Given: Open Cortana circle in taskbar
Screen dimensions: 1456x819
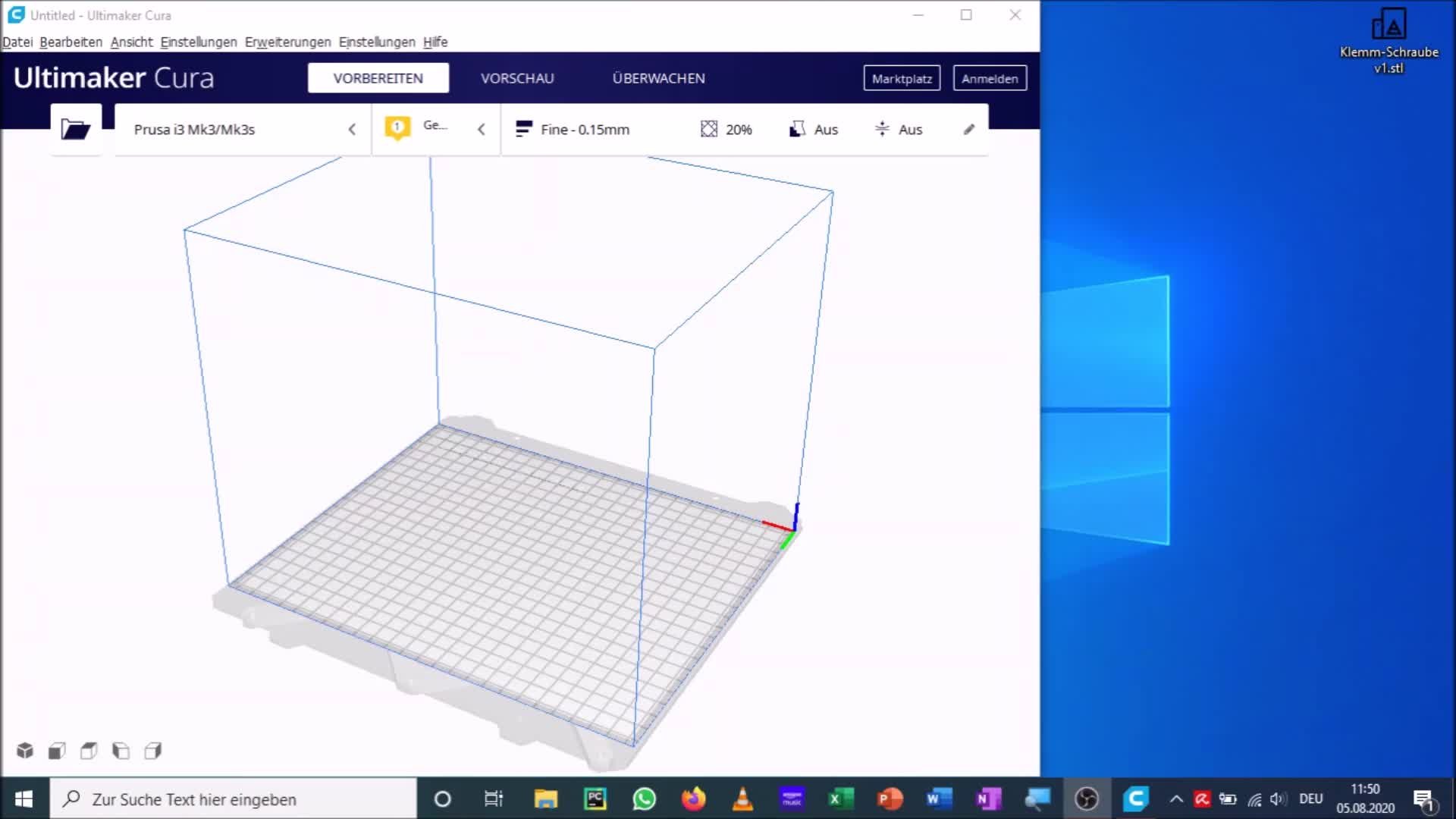Looking at the screenshot, I should coord(443,799).
